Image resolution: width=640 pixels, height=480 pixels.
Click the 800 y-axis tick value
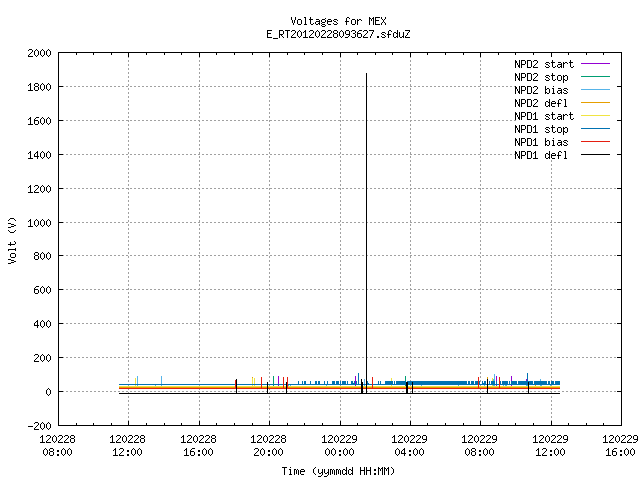click(42, 256)
